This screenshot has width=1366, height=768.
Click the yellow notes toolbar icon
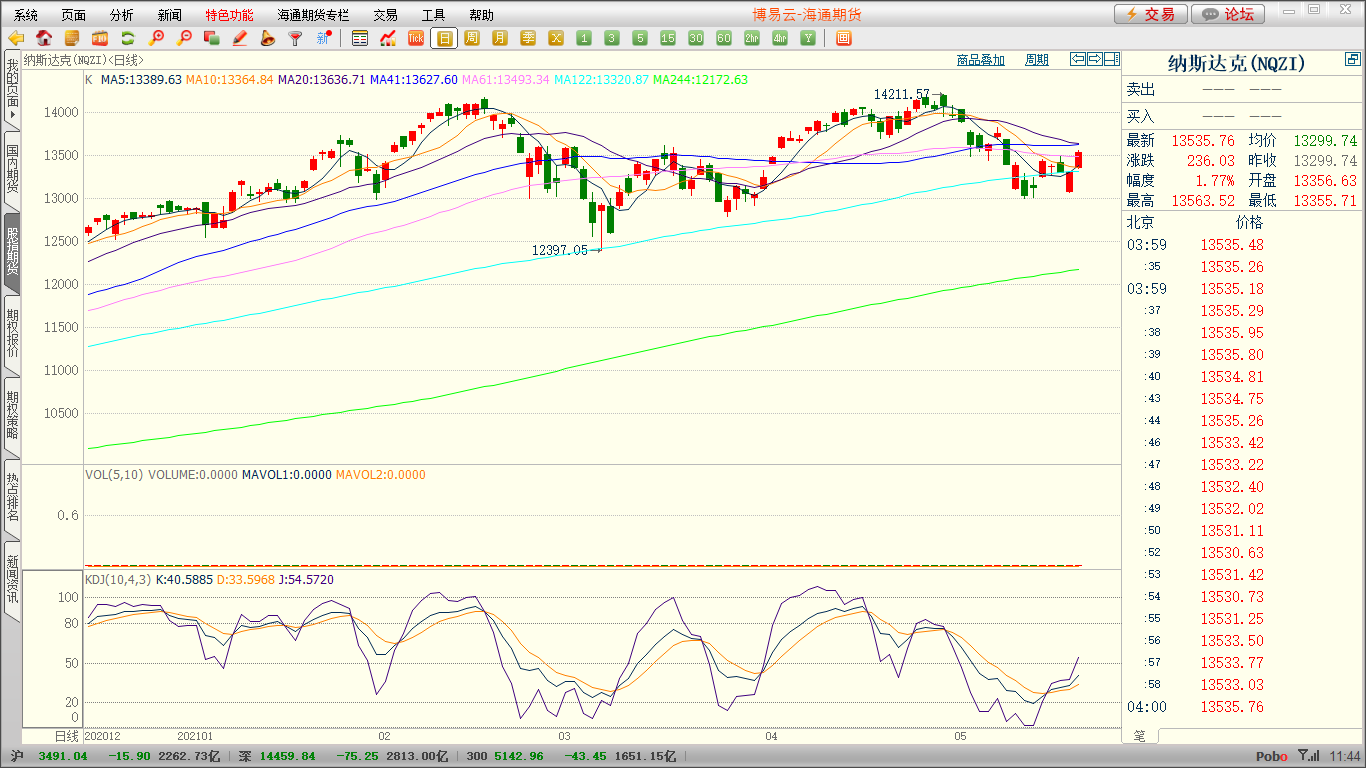point(72,38)
